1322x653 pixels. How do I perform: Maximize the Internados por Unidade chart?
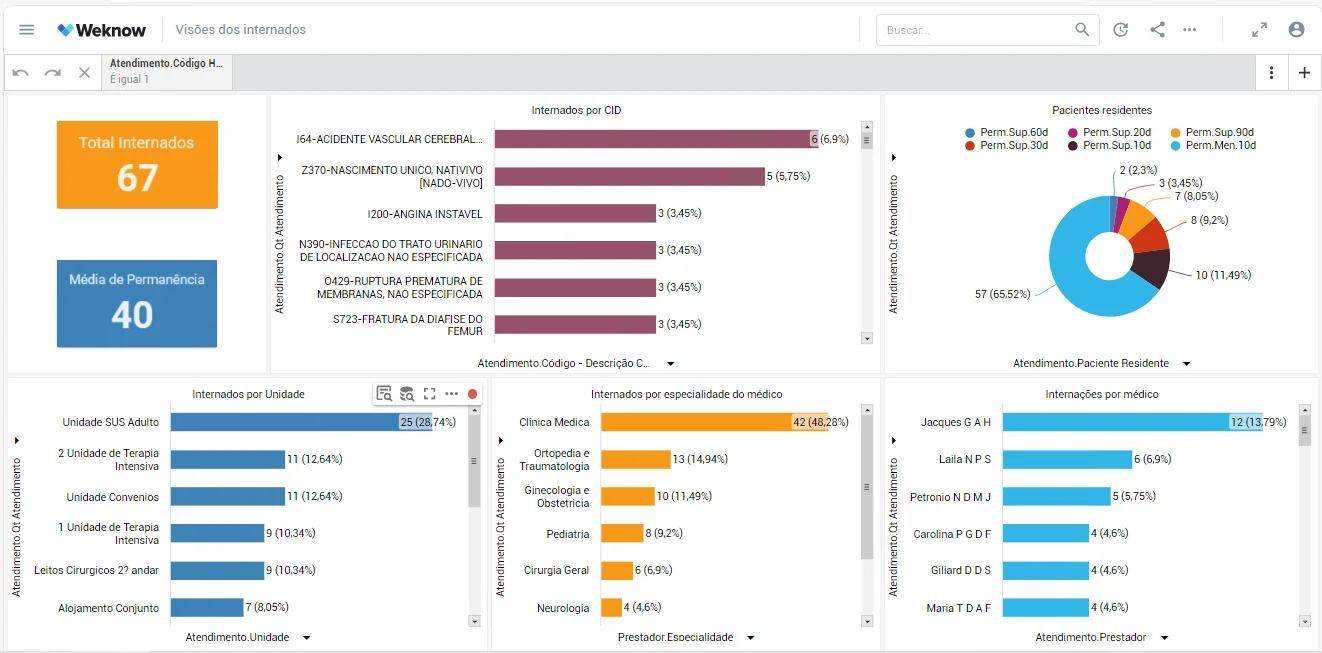click(430, 394)
